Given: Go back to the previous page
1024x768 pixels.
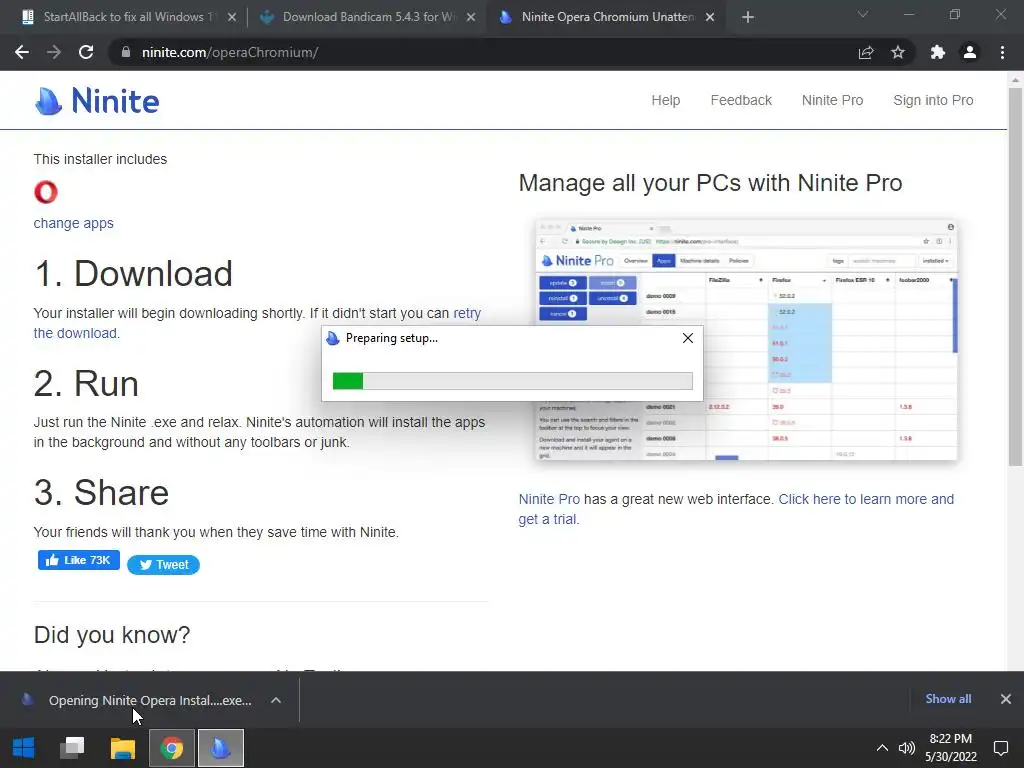Looking at the screenshot, I should [x=22, y=52].
